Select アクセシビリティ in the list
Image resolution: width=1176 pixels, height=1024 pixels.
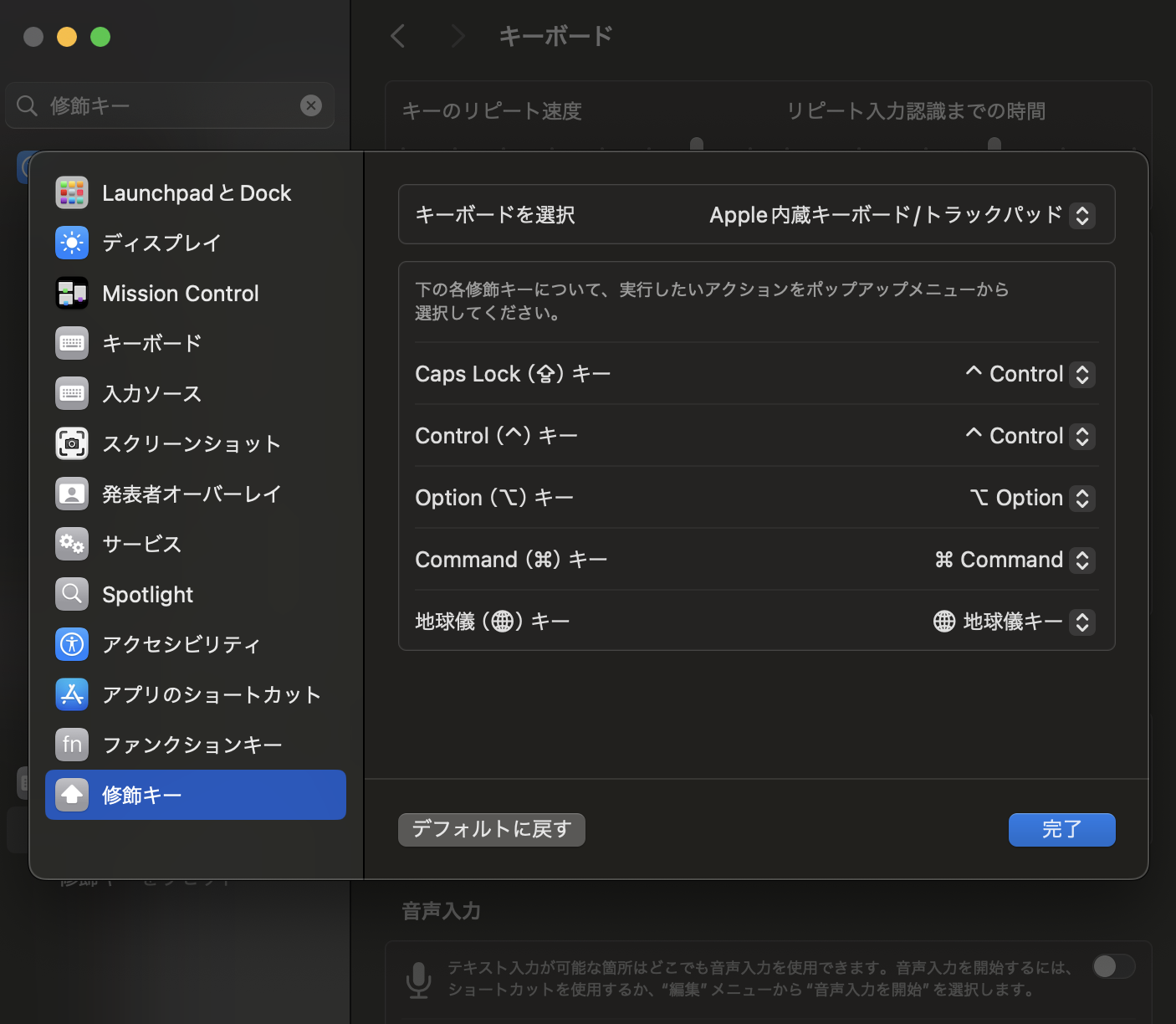[x=196, y=644]
